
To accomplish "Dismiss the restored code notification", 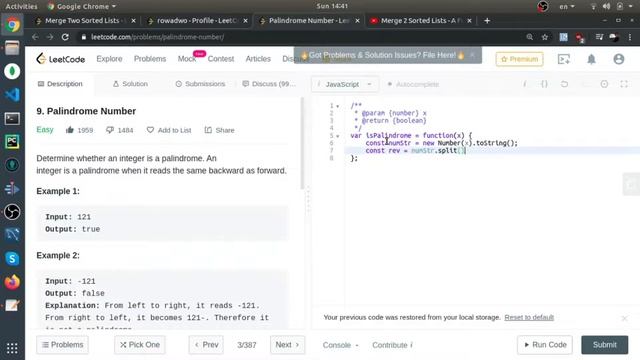I will pyautogui.click(x=624, y=318).
